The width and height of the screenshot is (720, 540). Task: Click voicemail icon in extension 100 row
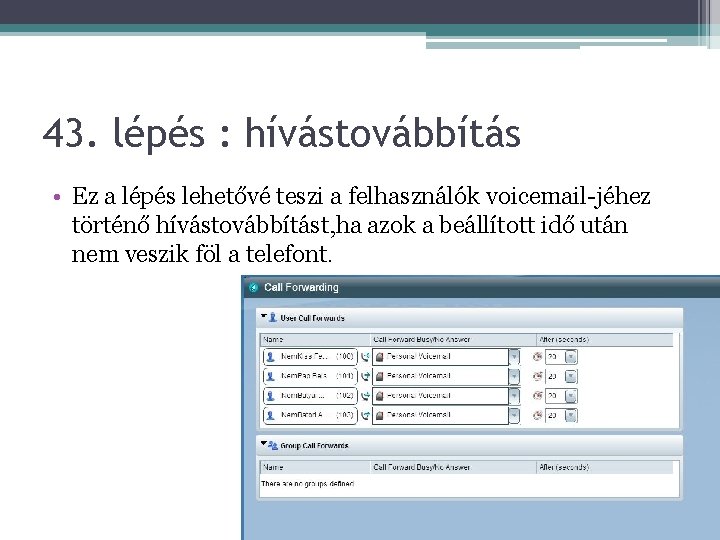379,357
